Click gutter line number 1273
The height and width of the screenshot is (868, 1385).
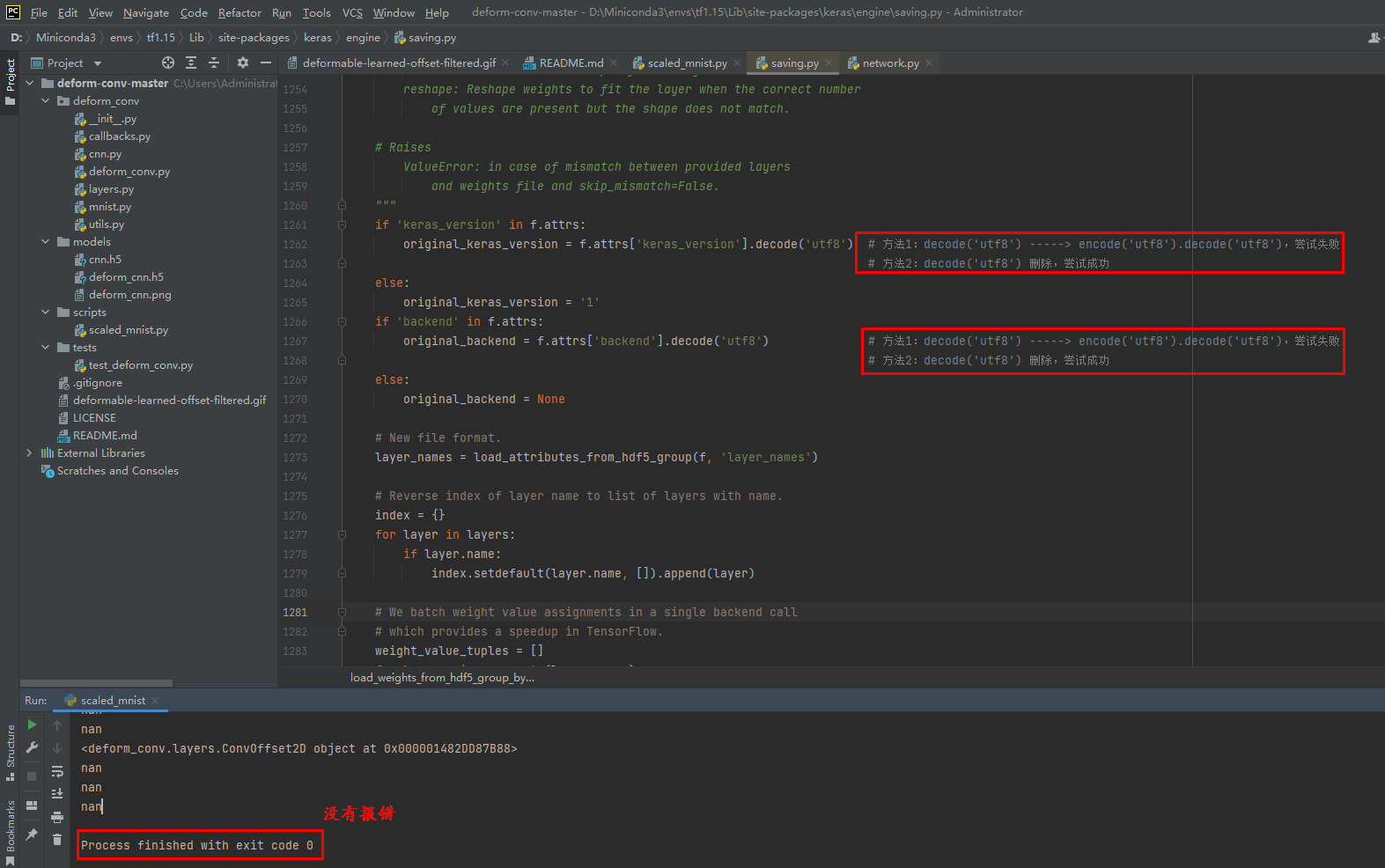295,457
